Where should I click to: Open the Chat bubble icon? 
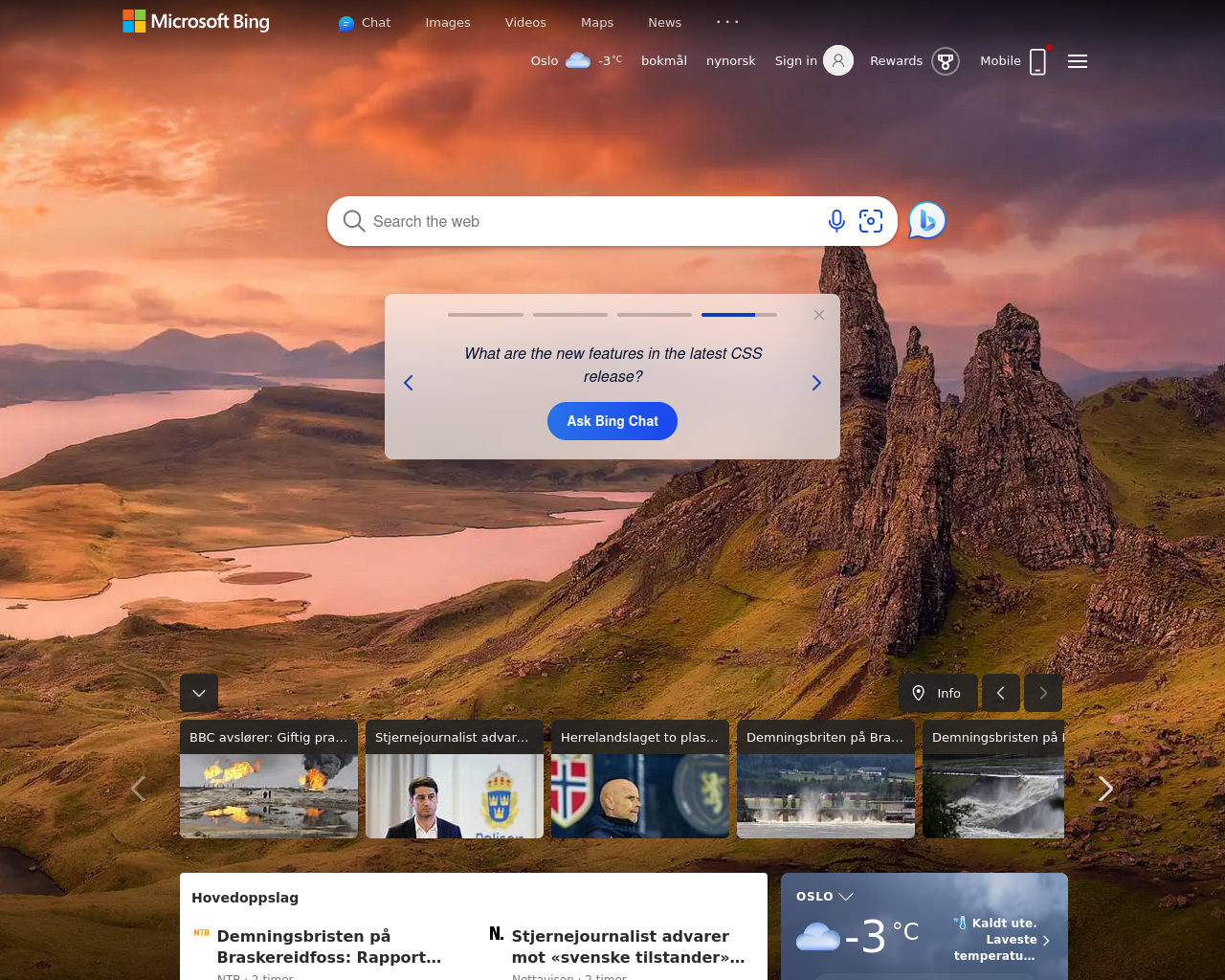click(346, 23)
